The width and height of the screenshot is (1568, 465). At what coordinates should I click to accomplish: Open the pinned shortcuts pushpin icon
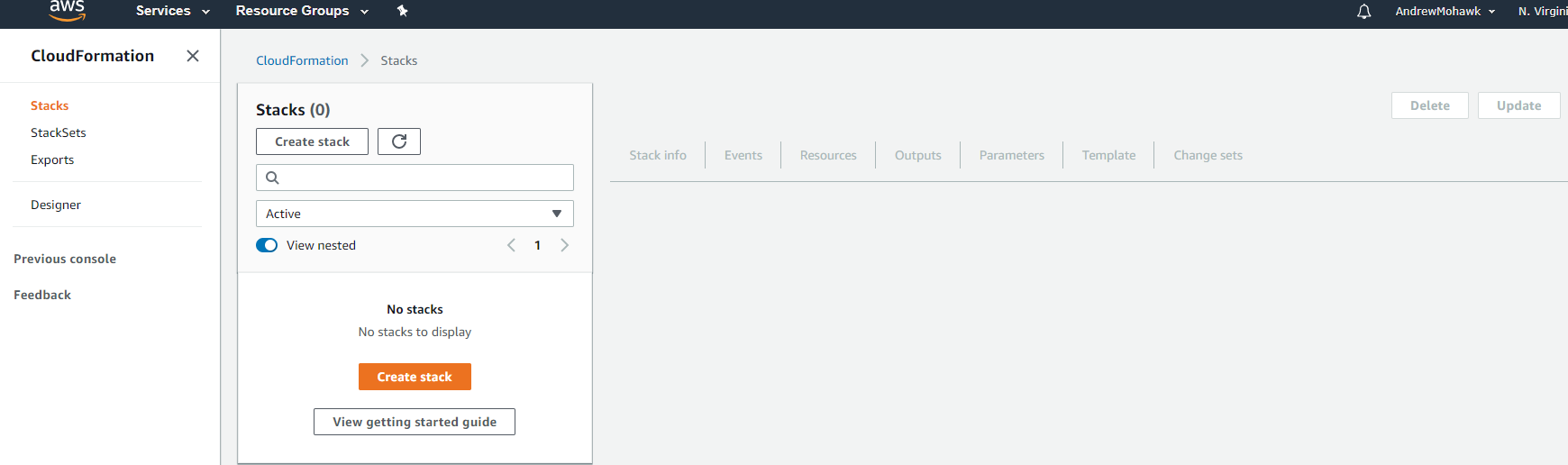403,11
